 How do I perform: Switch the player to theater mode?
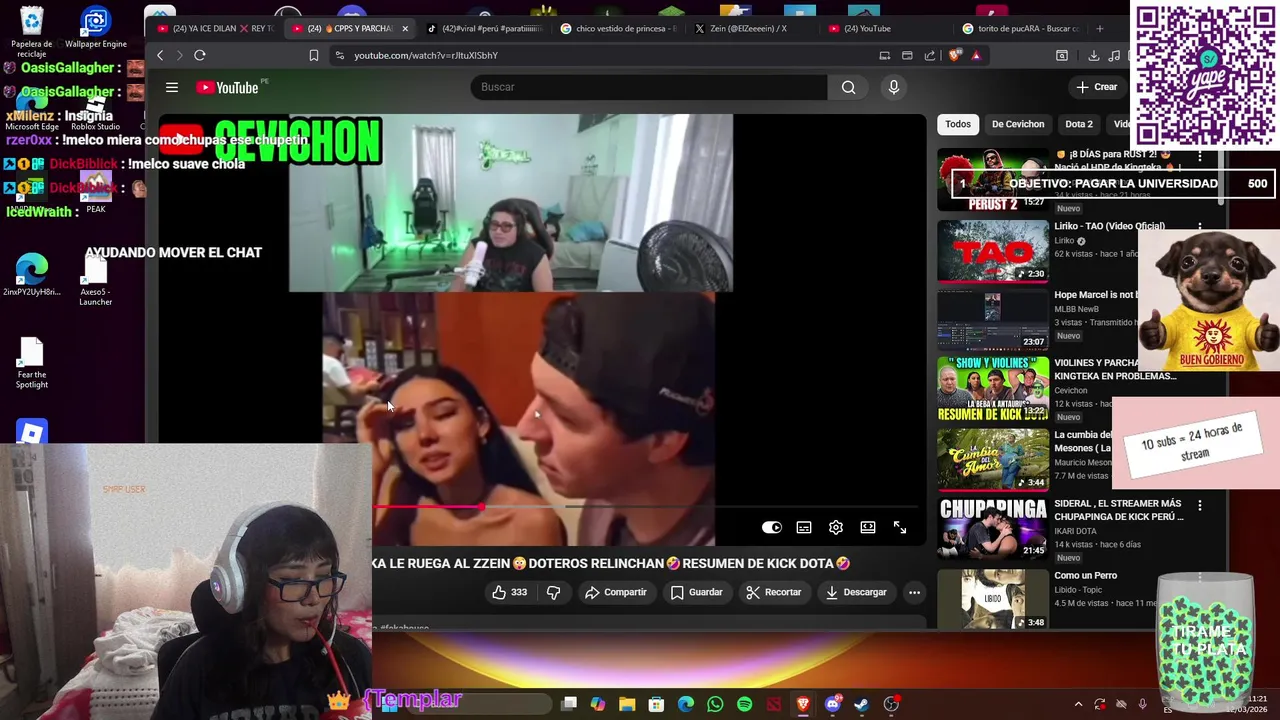868,528
